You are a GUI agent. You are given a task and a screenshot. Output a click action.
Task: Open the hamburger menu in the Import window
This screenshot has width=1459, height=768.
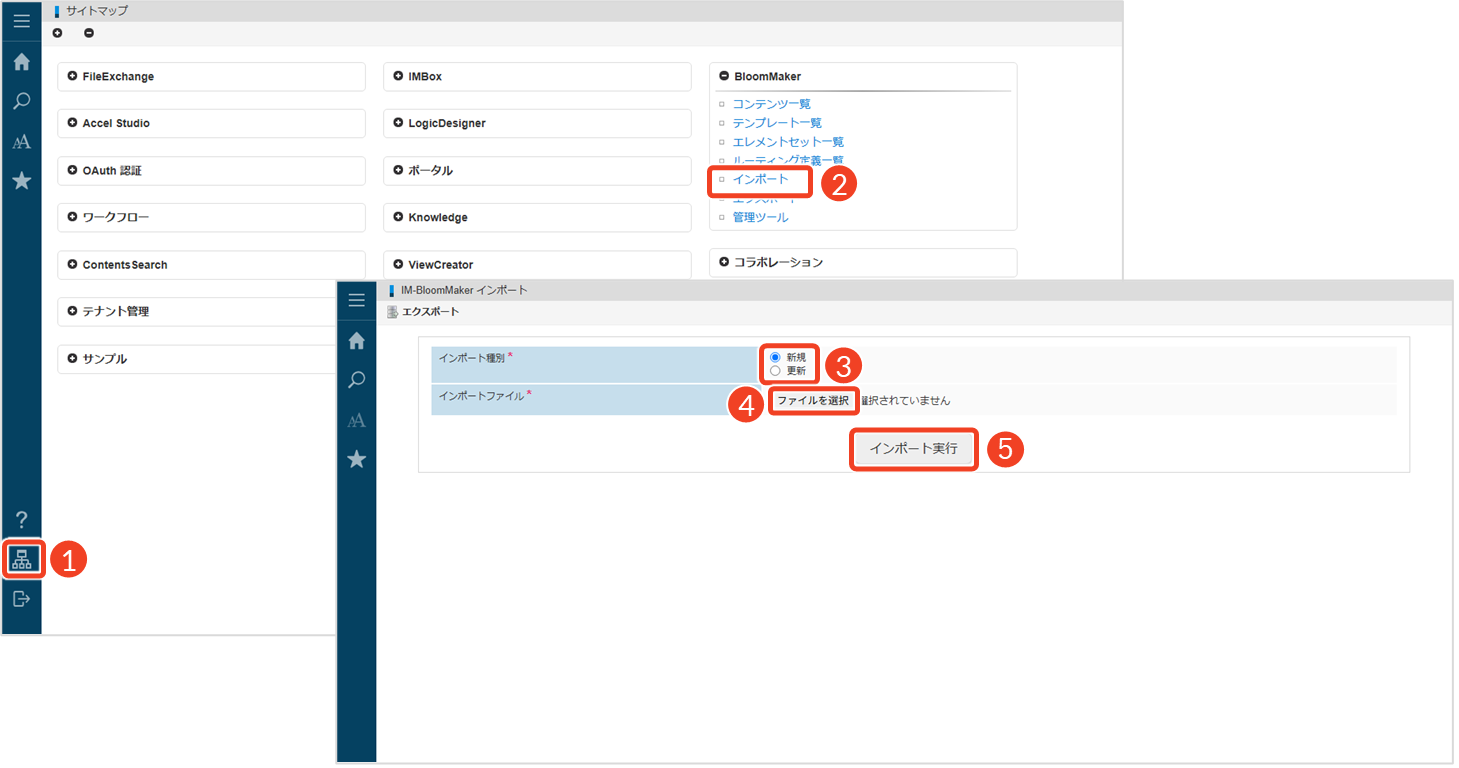tap(356, 300)
